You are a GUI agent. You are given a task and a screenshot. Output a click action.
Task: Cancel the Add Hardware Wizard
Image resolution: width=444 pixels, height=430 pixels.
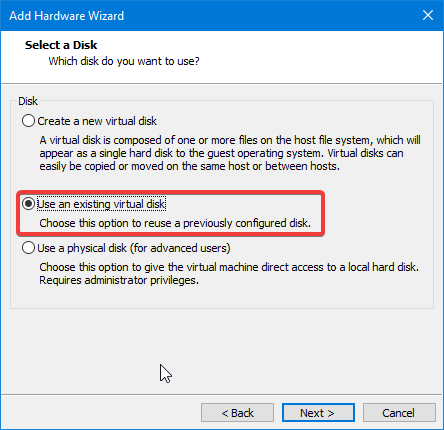click(x=399, y=413)
